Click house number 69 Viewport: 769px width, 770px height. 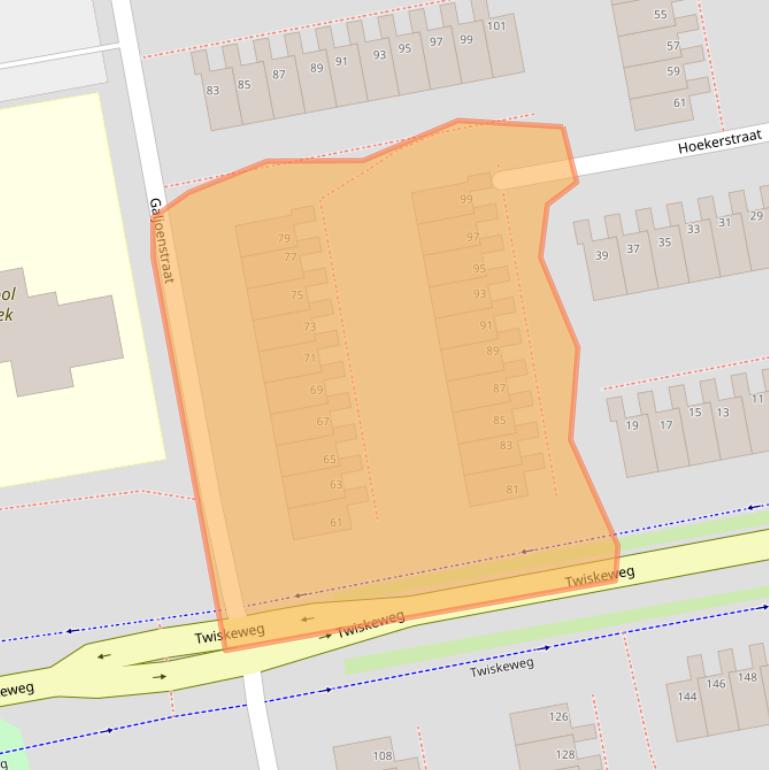(316, 390)
